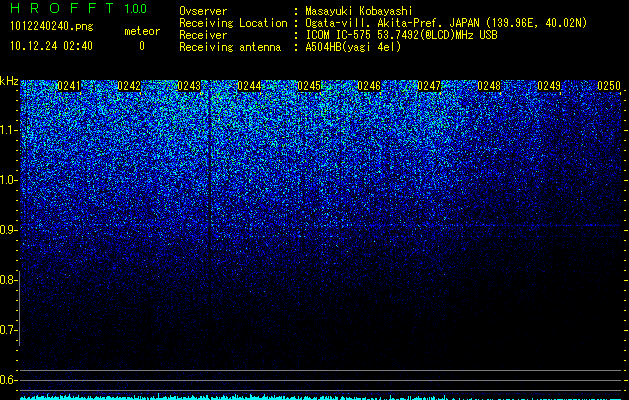This screenshot has height=400, width=629.
Task: Click the date stamp 10.12.24 02:40
Action: click(x=51, y=46)
